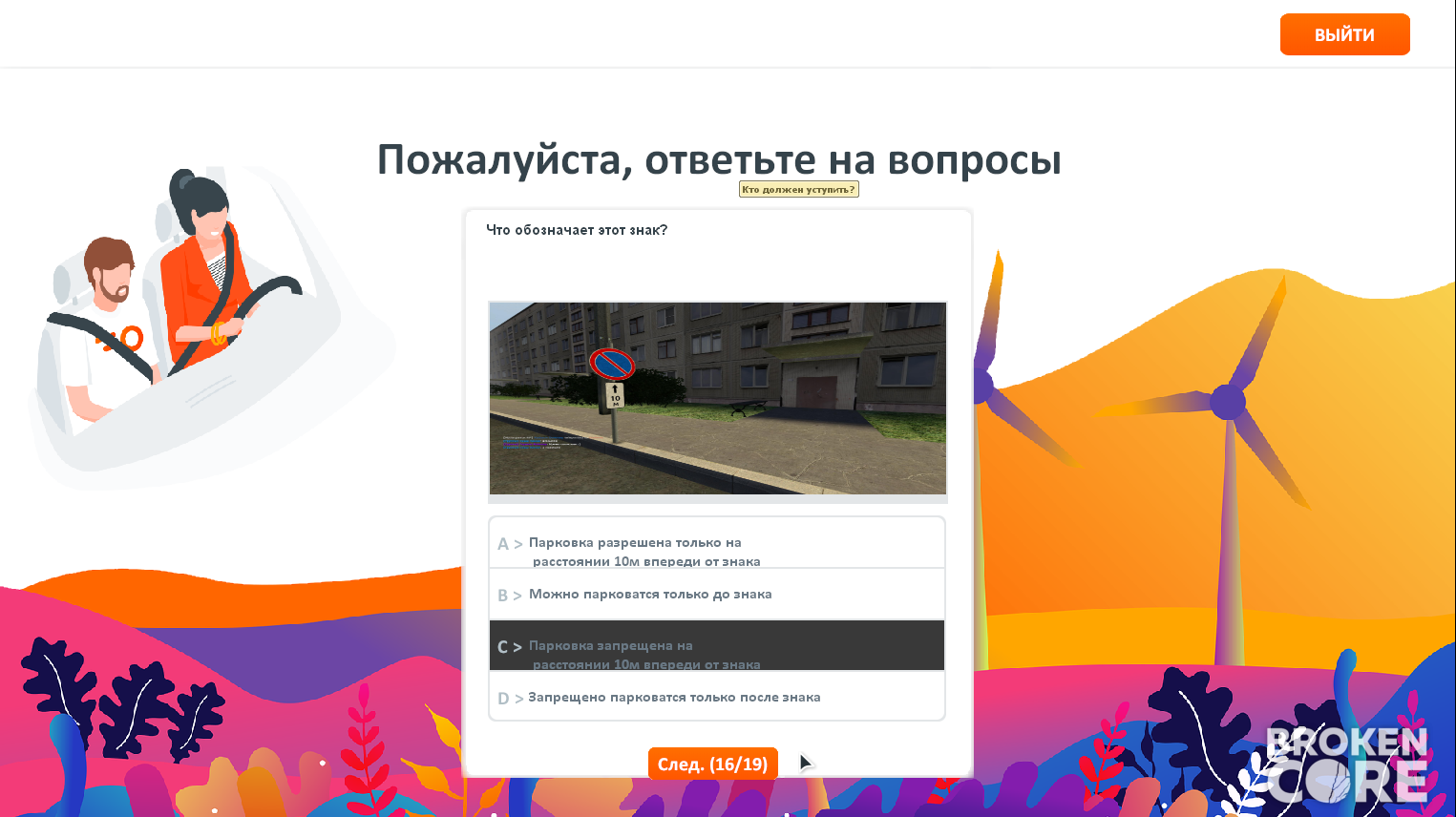The image size is (1456, 817).
Task: Click the question text 'Что обозначает этот знак?'
Action: coord(577,230)
